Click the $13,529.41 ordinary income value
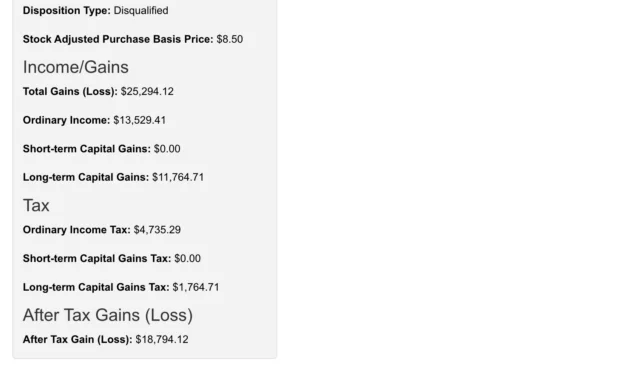 point(140,120)
